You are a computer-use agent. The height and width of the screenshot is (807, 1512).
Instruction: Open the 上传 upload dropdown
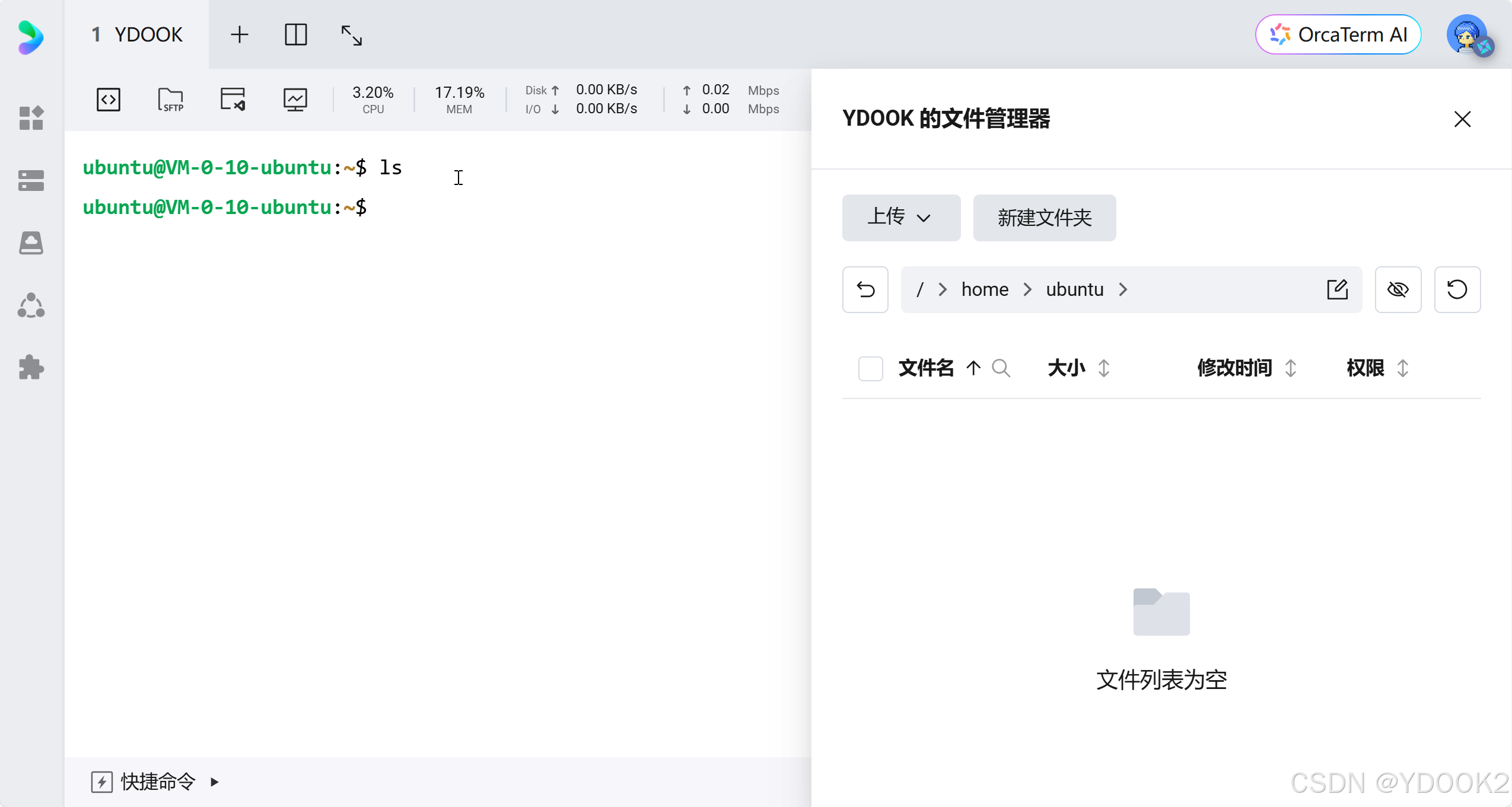pyautogui.click(x=900, y=218)
